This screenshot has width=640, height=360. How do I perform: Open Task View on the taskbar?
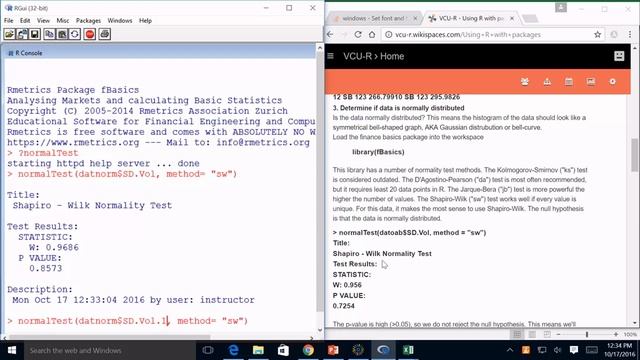pyautogui.click(x=208, y=350)
